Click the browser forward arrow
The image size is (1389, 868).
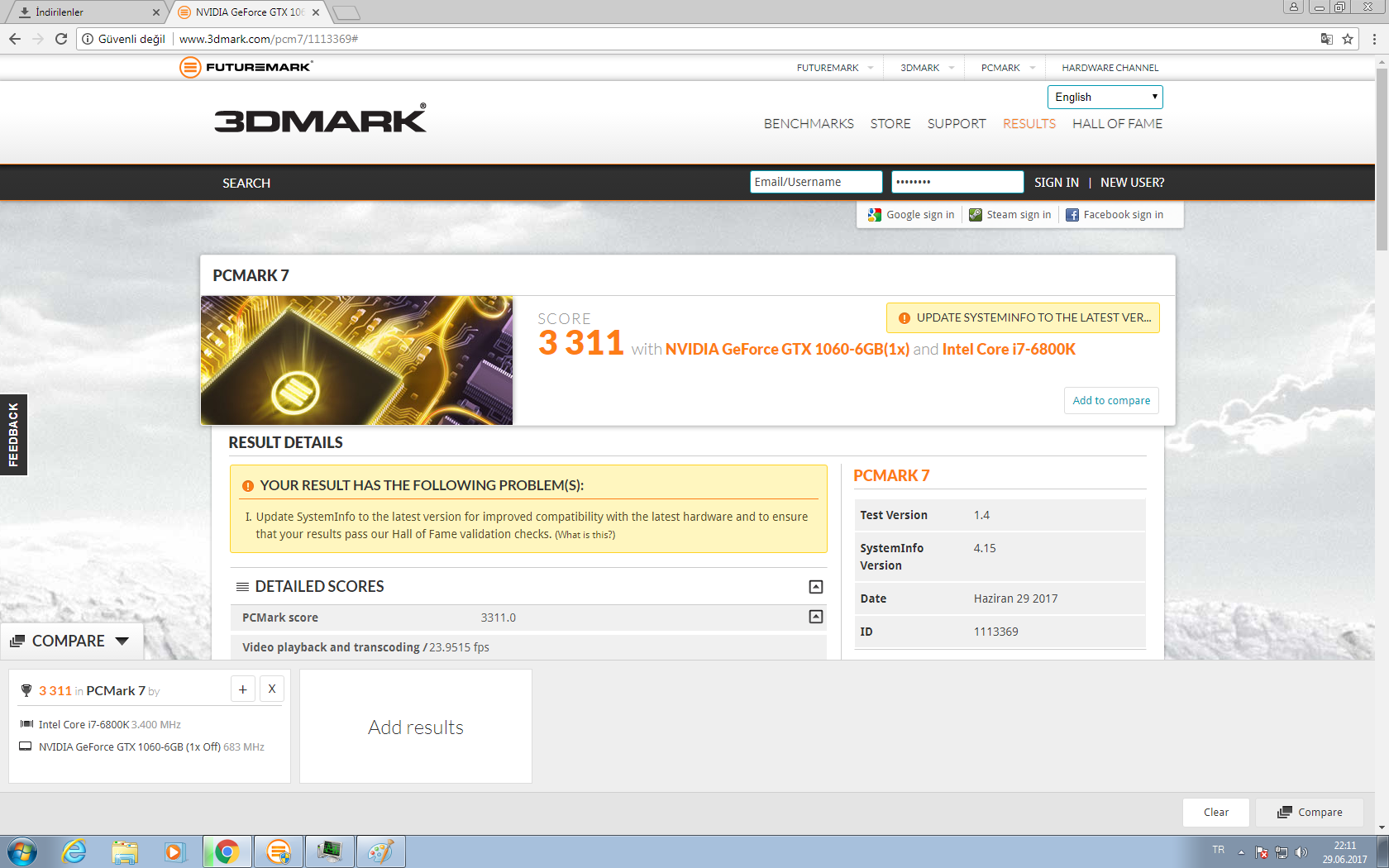click(x=38, y=39)
